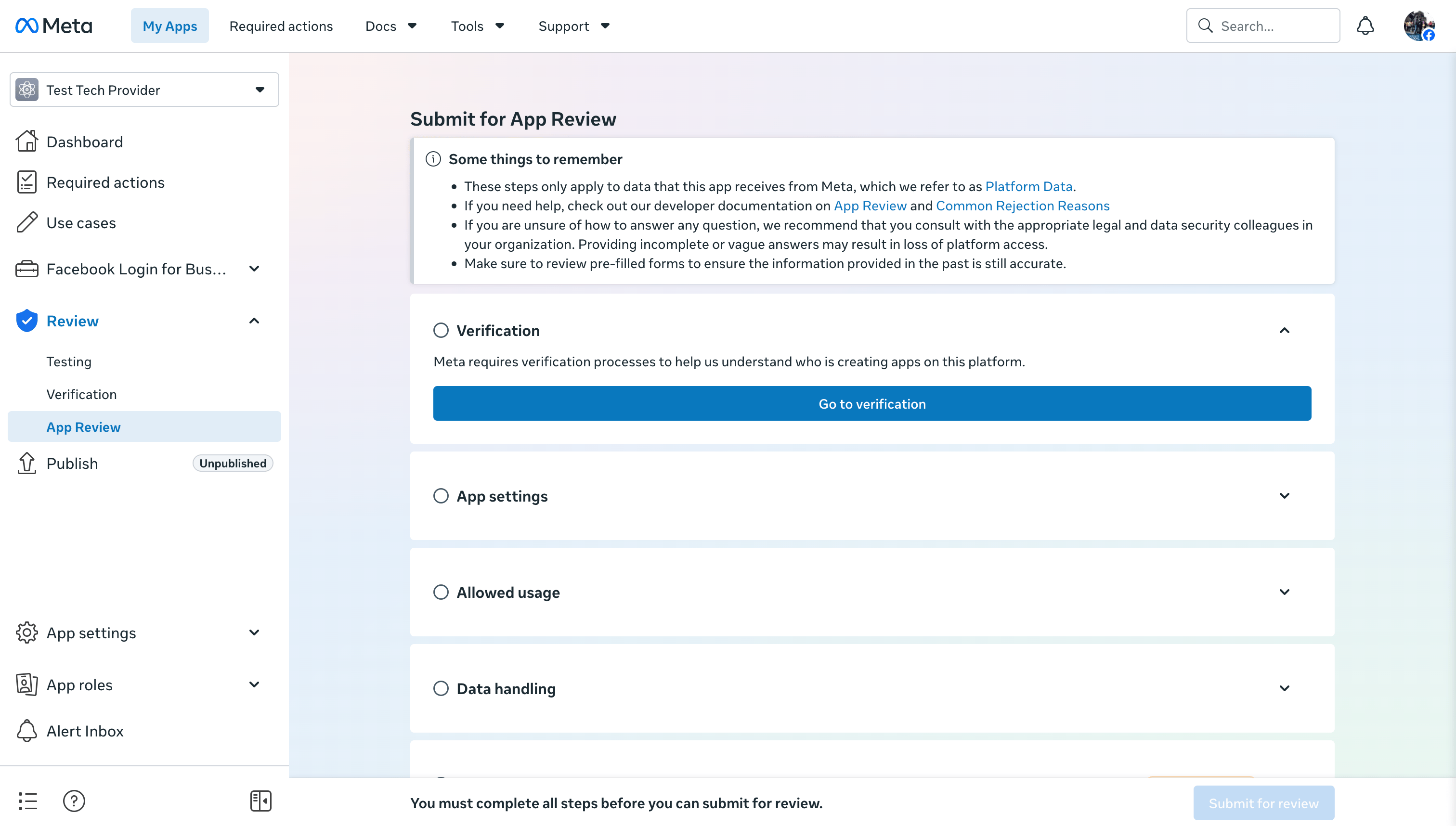This screenshot has height=826, width=1456.
Task: Click the Unpublished status badge
Action: point(233,464)
